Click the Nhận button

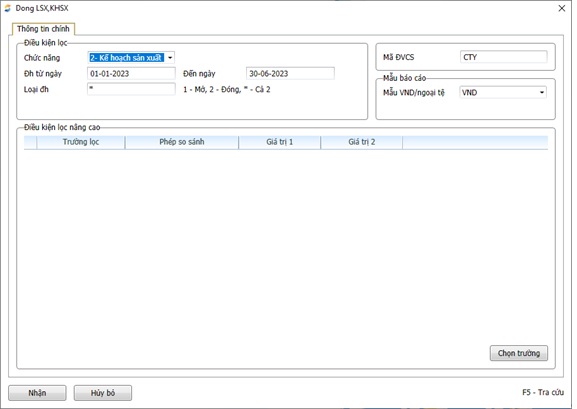tap(37, 393)
